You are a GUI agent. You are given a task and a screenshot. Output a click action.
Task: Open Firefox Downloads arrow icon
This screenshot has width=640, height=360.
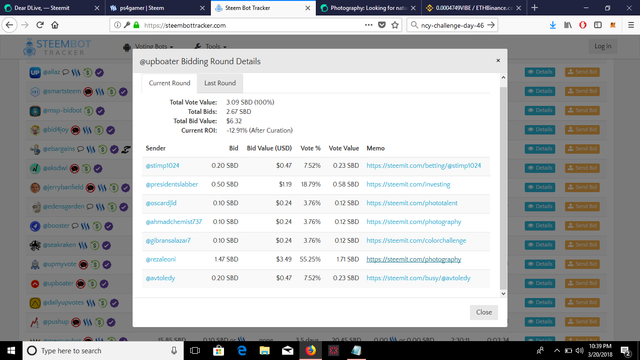(553, 25)
